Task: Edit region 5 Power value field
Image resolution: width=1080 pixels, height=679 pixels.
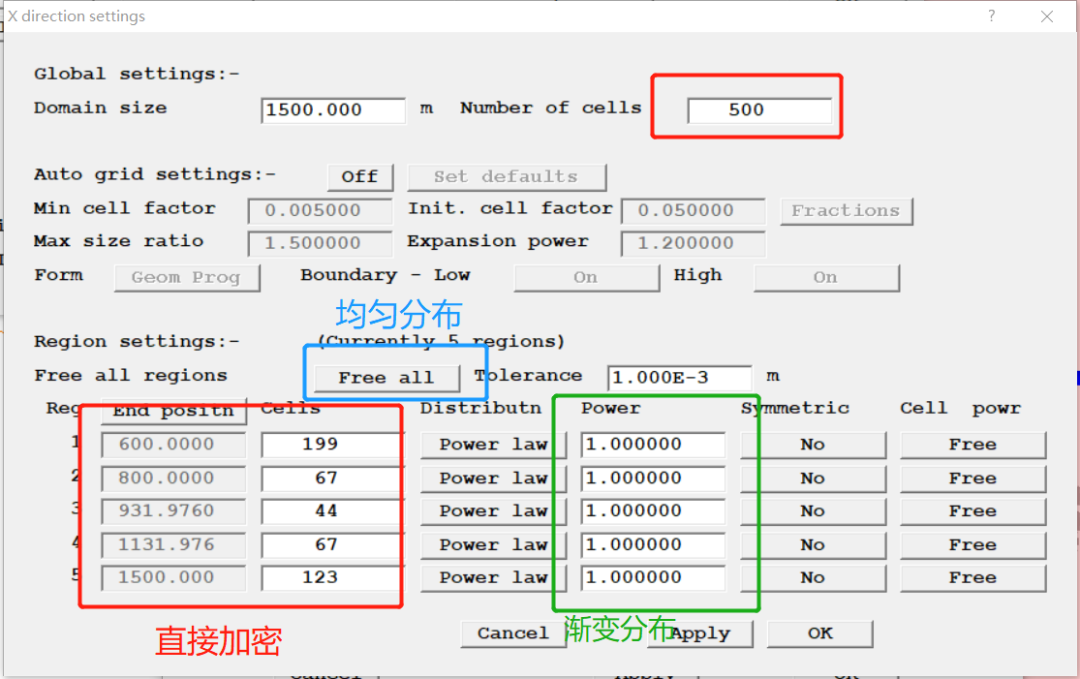Action: [x=653, y=578]
